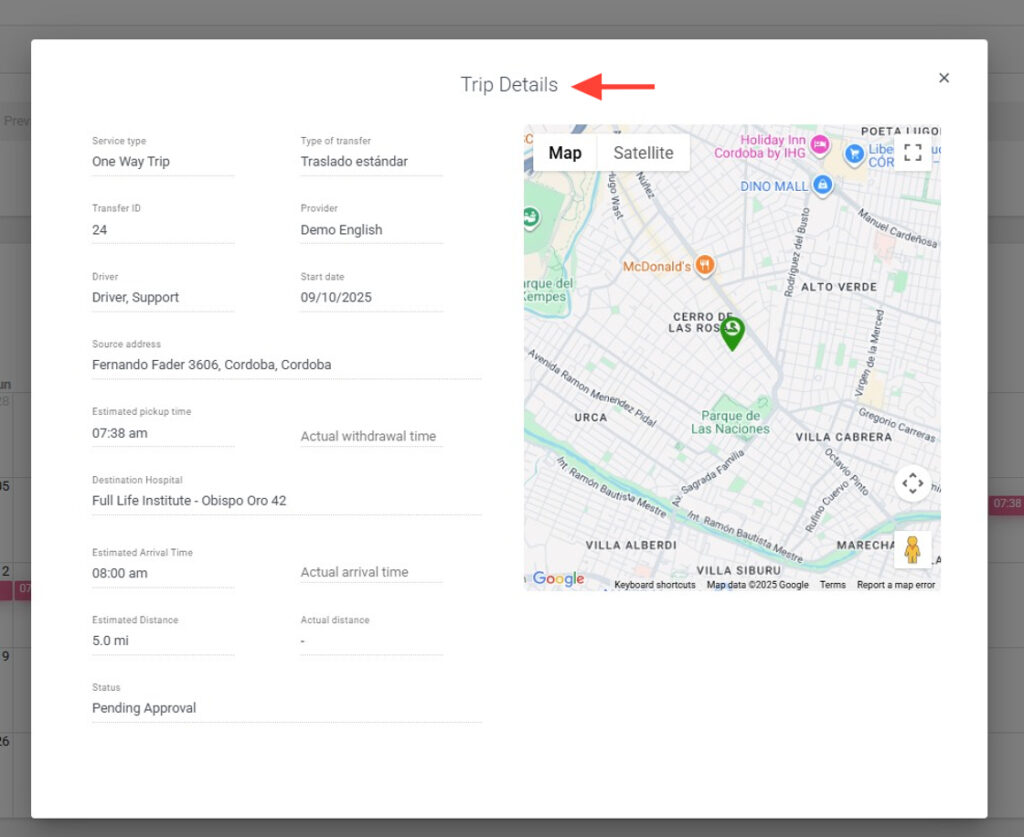This screenshot has width=1024, height=837.
Task: Click the McDonald's restaurant marker
Action: (705, 266)
